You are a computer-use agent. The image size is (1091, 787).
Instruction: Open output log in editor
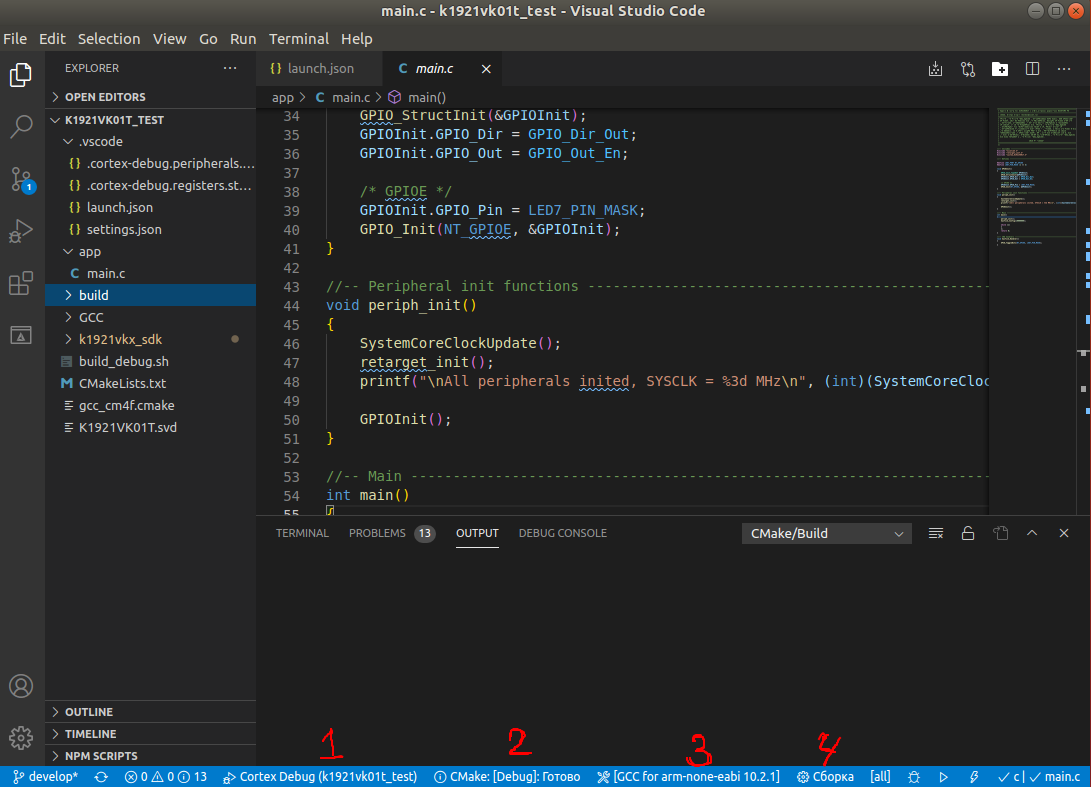click(1001, 534)
